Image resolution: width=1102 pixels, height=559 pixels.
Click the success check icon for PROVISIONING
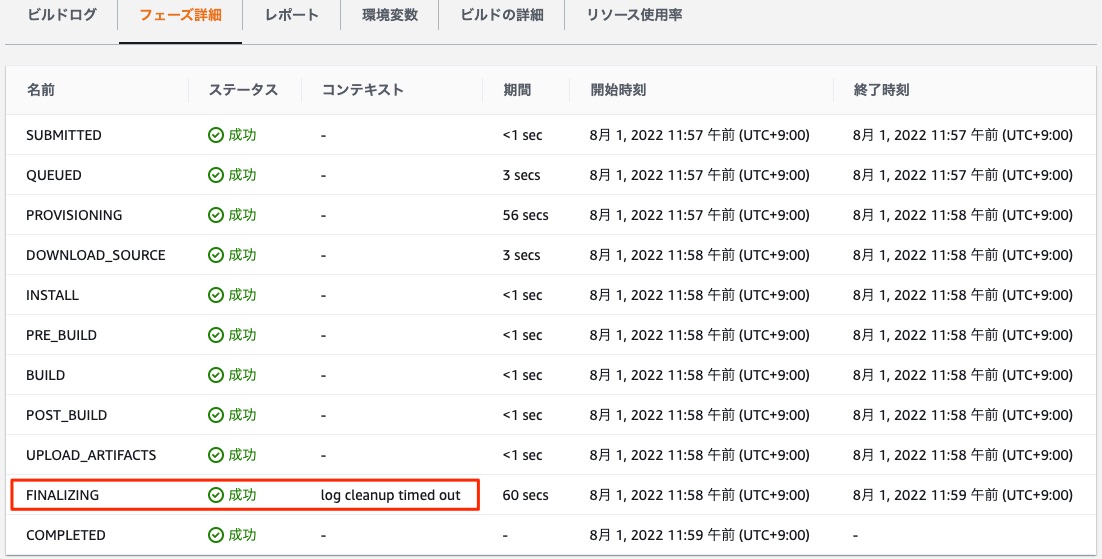(216, 215)
